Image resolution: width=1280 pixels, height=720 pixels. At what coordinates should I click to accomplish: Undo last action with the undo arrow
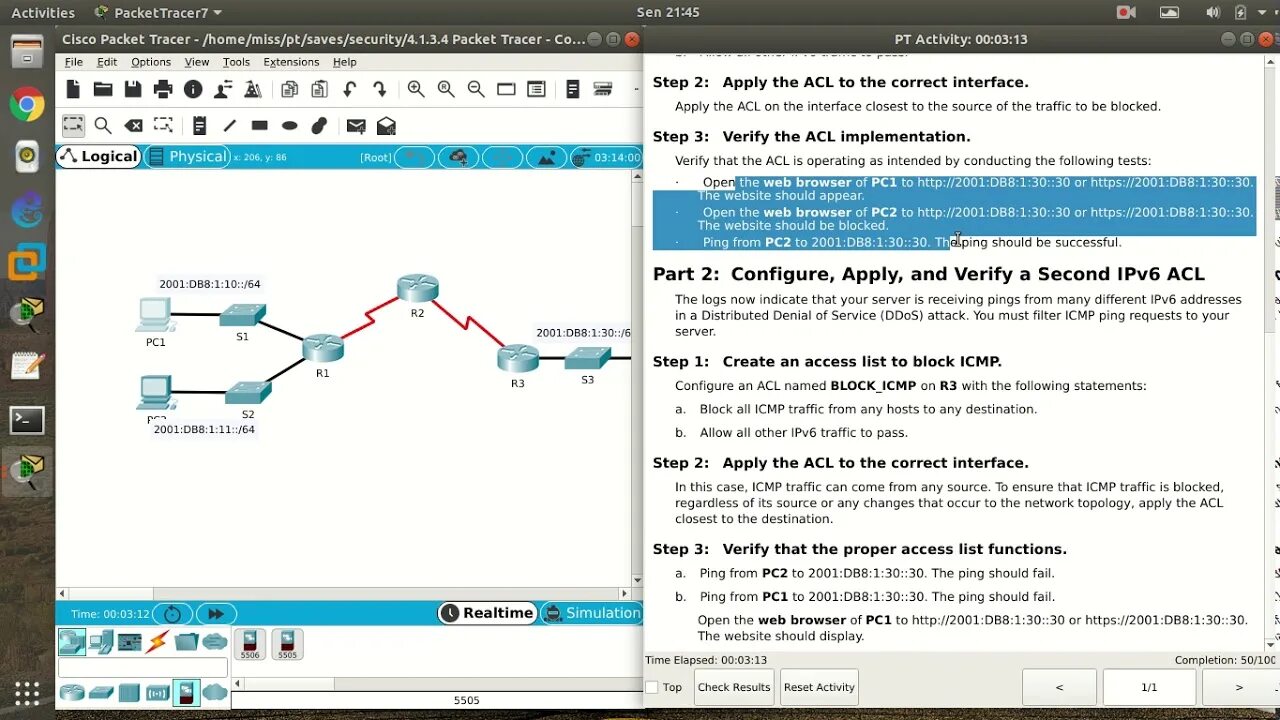click(349, 89)
